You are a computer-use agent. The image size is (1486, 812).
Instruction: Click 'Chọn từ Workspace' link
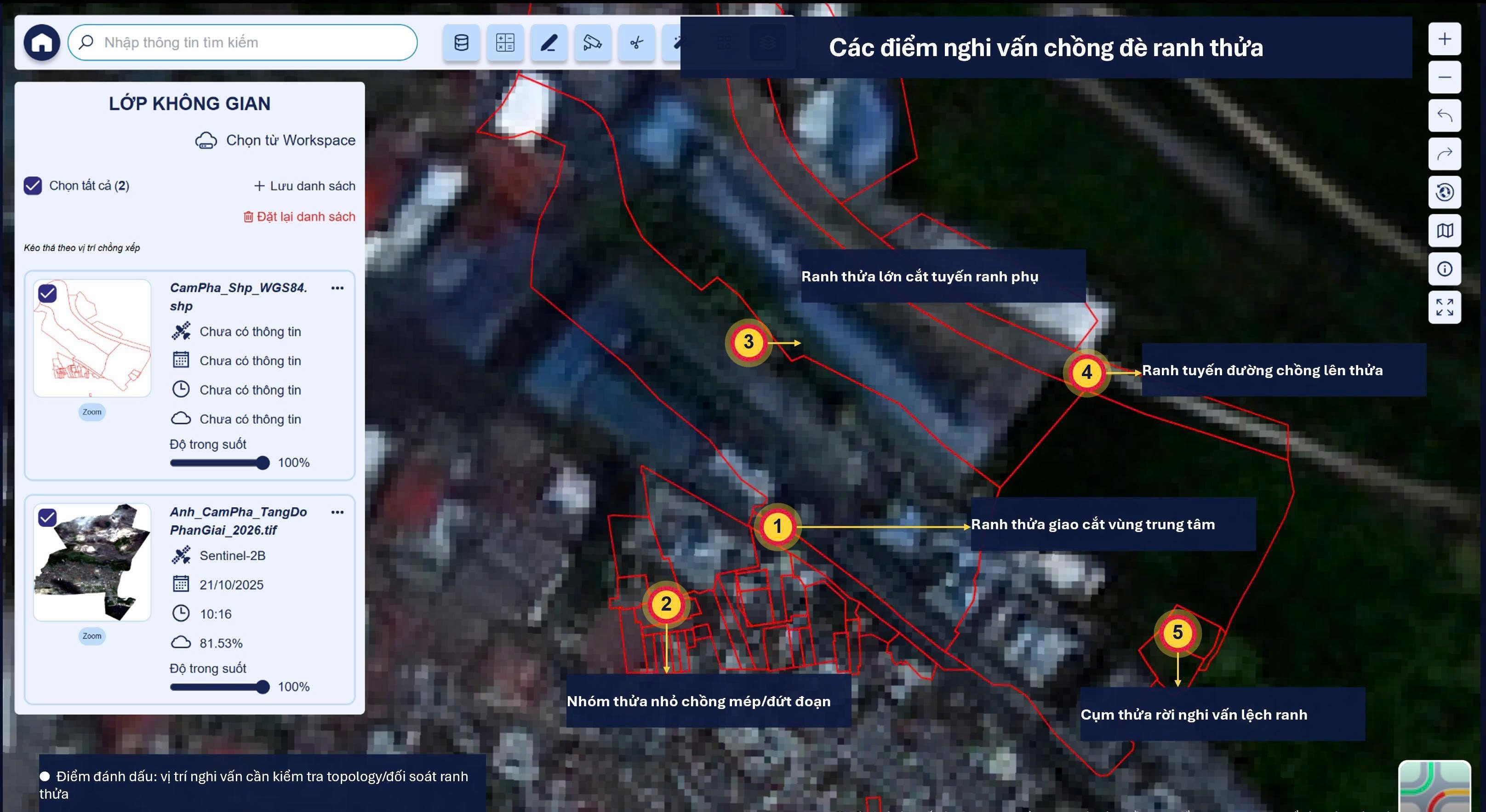(x=275, y=140)
